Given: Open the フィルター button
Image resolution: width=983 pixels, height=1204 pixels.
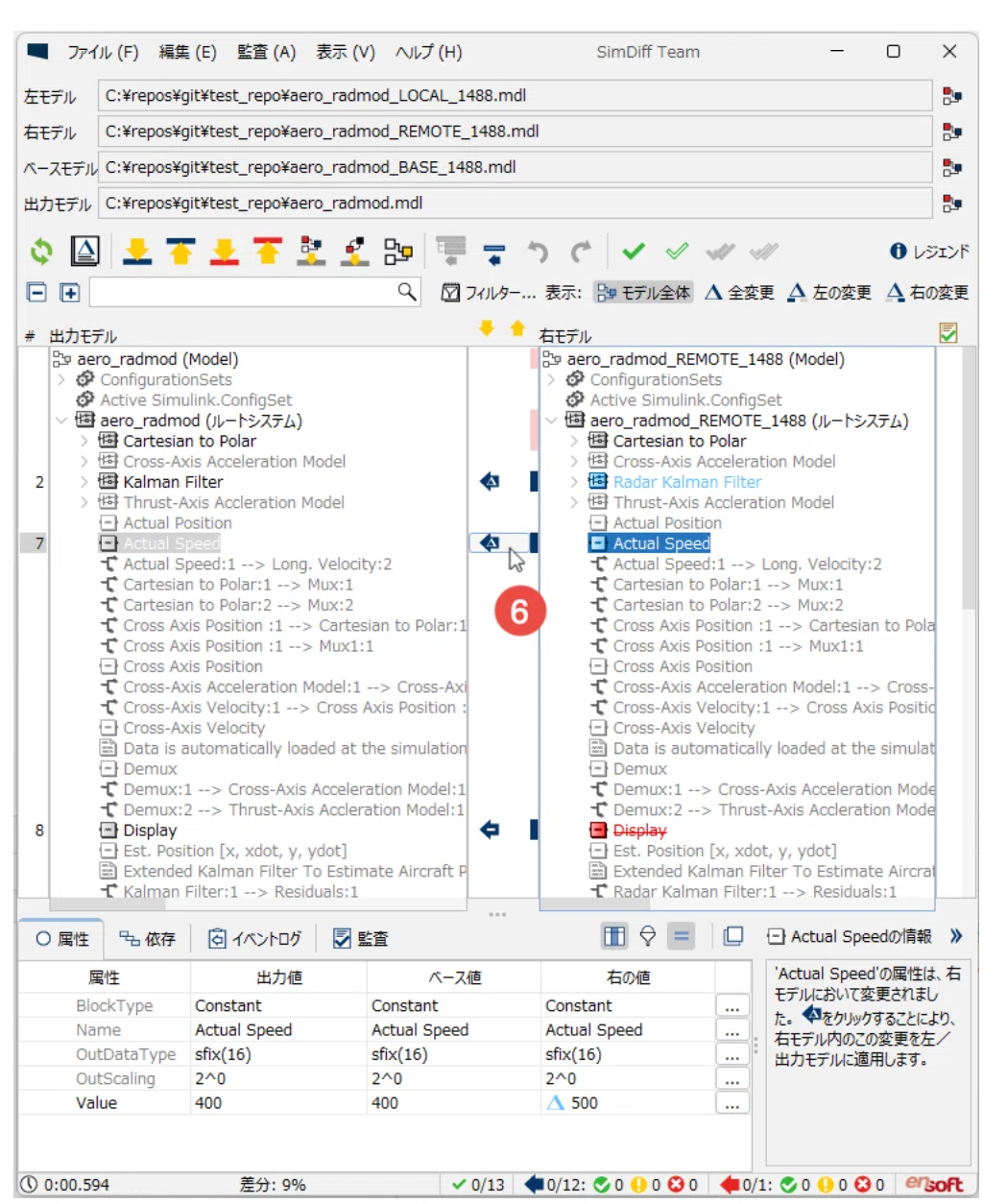Looking at the screenshot, I should pyautogui.click(x=488, y=292).
